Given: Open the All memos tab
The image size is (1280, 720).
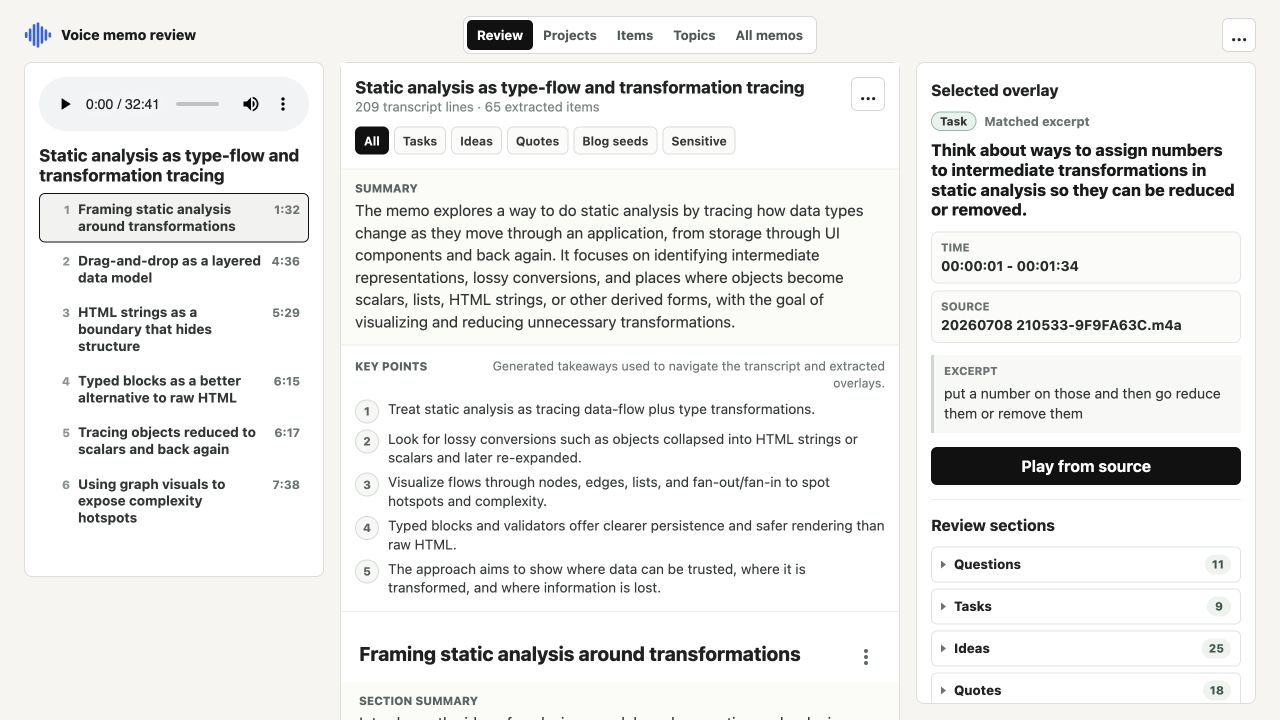Looking at the screenshot, I should click(769, 35).
